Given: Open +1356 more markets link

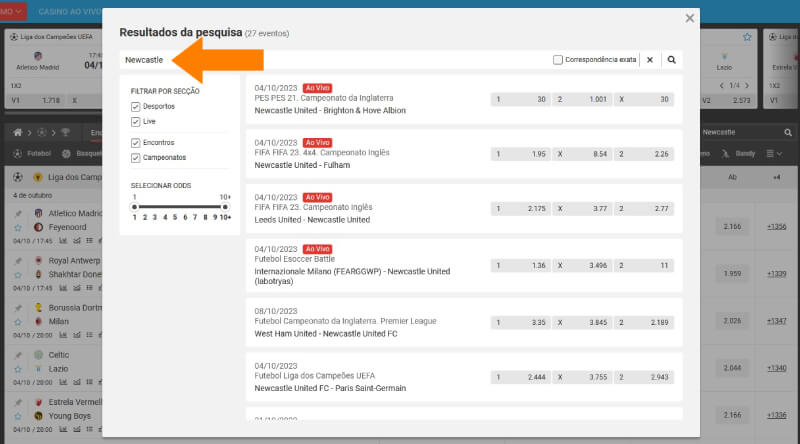Looking at the screenshot, I should (x=777, y=227).
